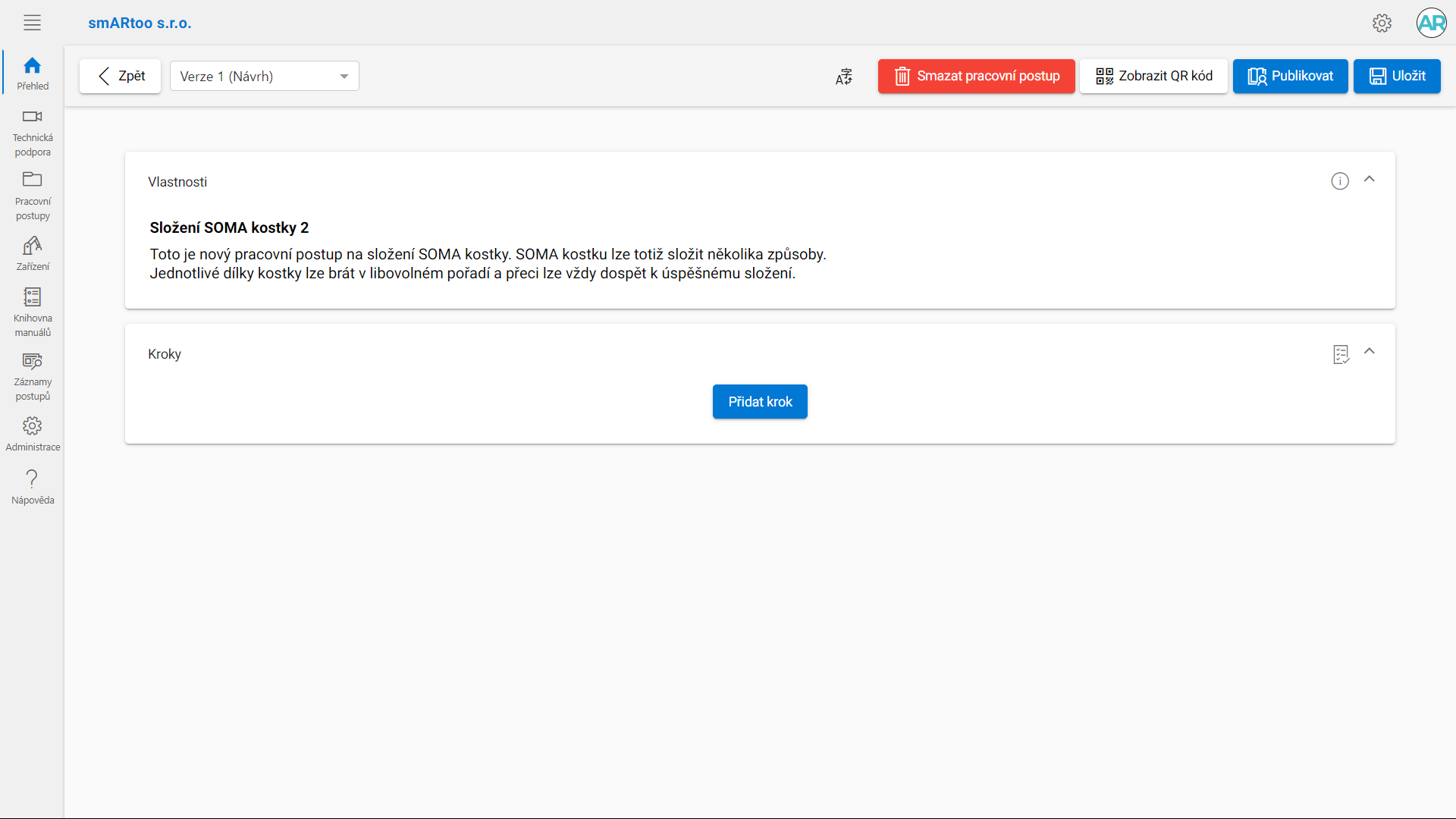Open Nápověda help
The height and width of the screenshot is (819, 1456).
coord(33,487)
